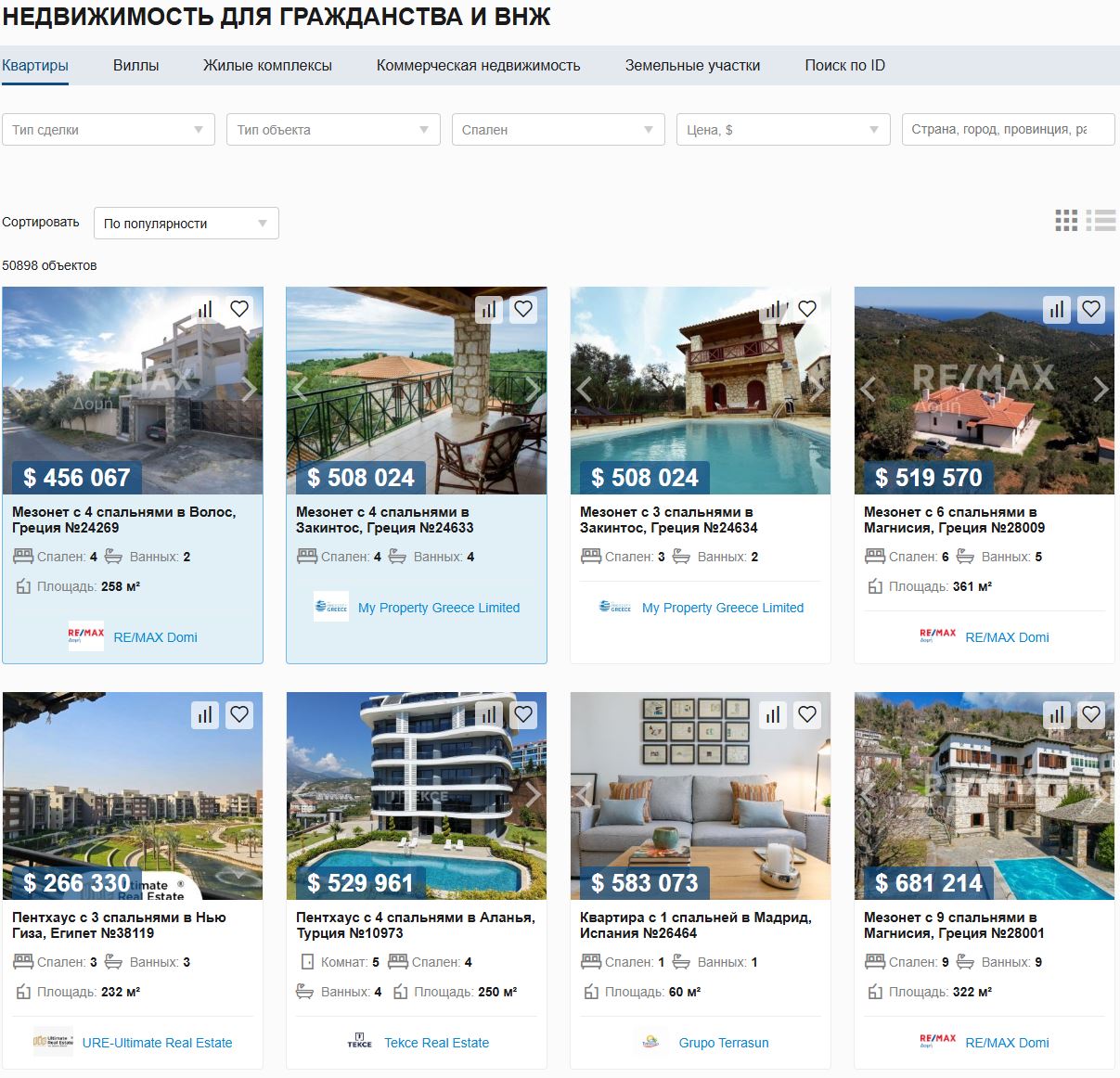
Task: Open the По популярности sort dropdown
Action: [186, 224]
